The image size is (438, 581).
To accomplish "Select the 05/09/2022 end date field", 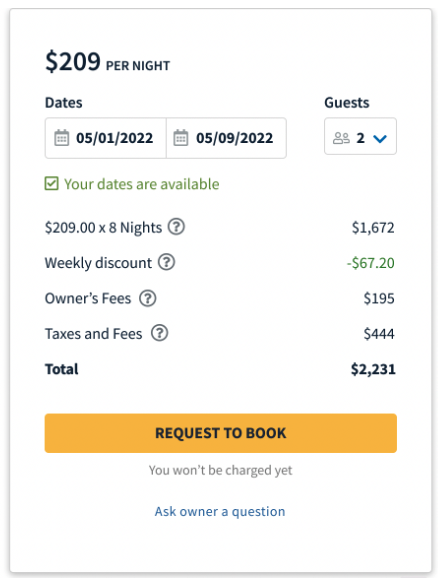I will pos(226,138).
